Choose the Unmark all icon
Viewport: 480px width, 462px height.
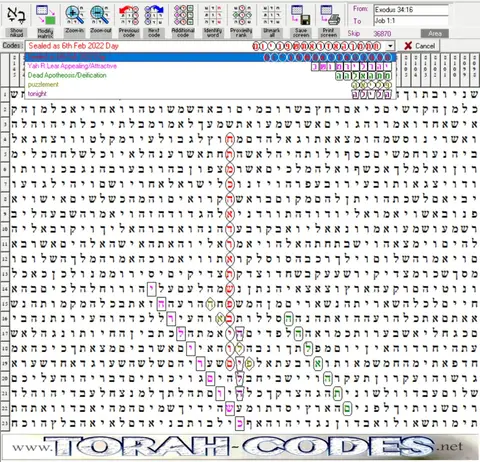(x=271, y=15)
